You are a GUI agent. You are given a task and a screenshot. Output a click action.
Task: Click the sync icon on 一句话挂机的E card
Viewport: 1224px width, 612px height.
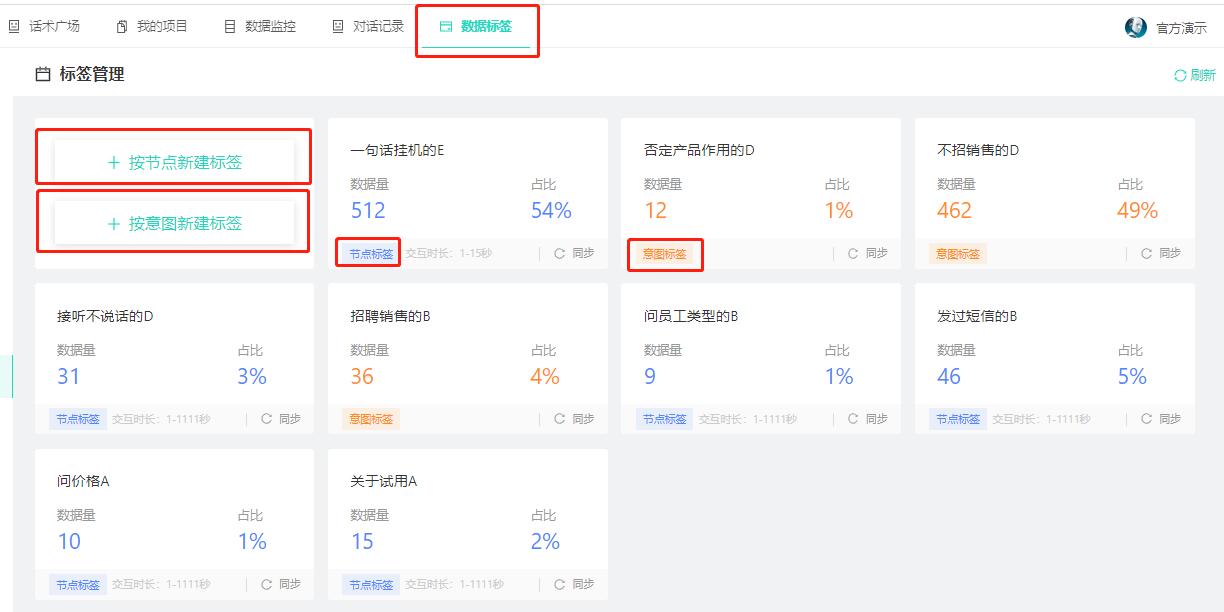[558, 253]
